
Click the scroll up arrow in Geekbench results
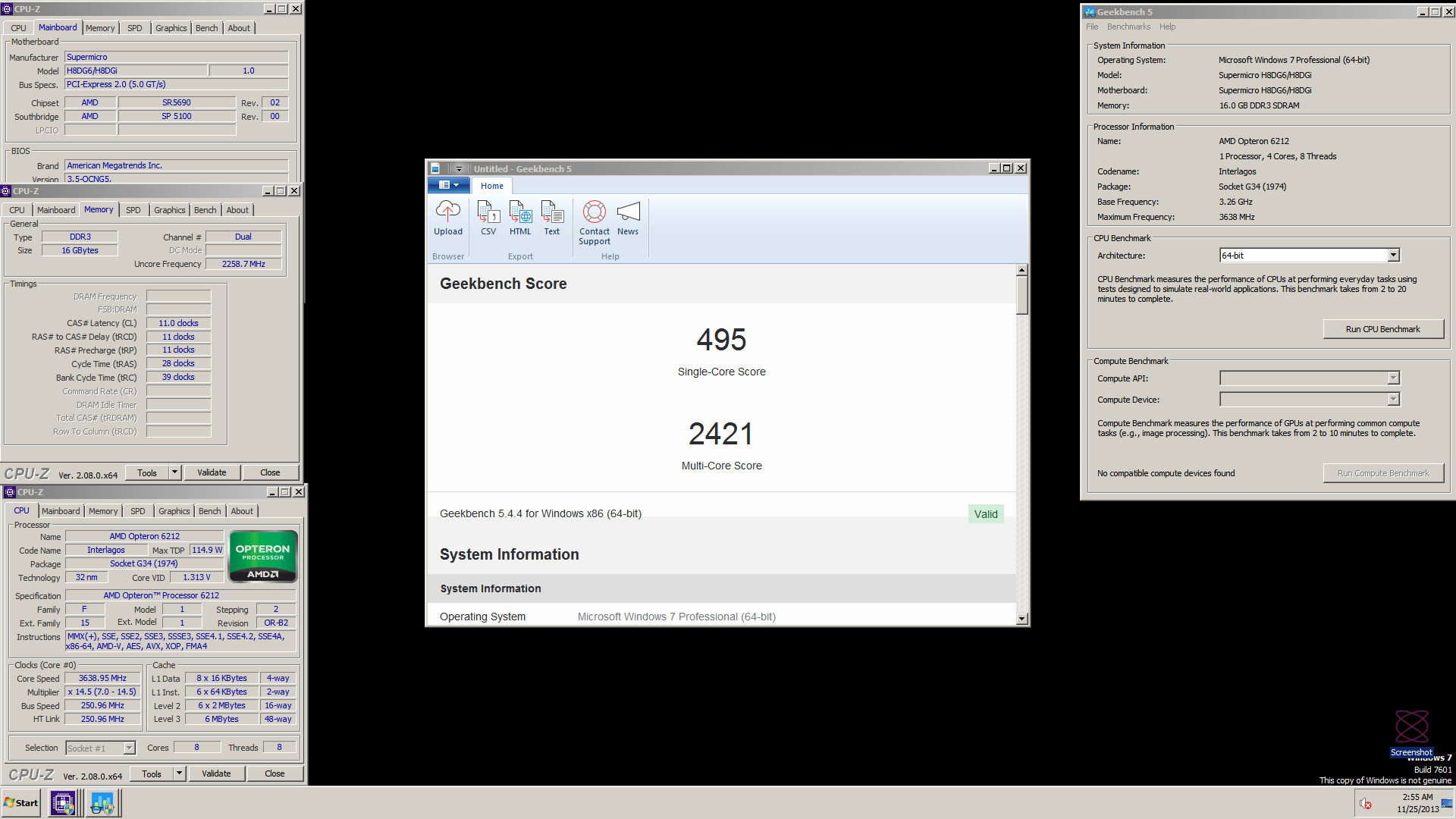tap(1022, 270)
